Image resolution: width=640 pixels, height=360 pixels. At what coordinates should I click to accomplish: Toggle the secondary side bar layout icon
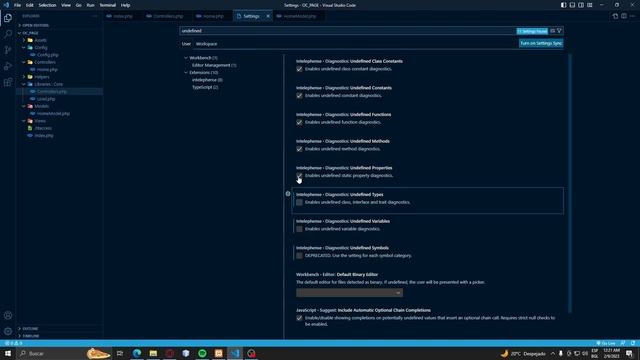(581, 5)
